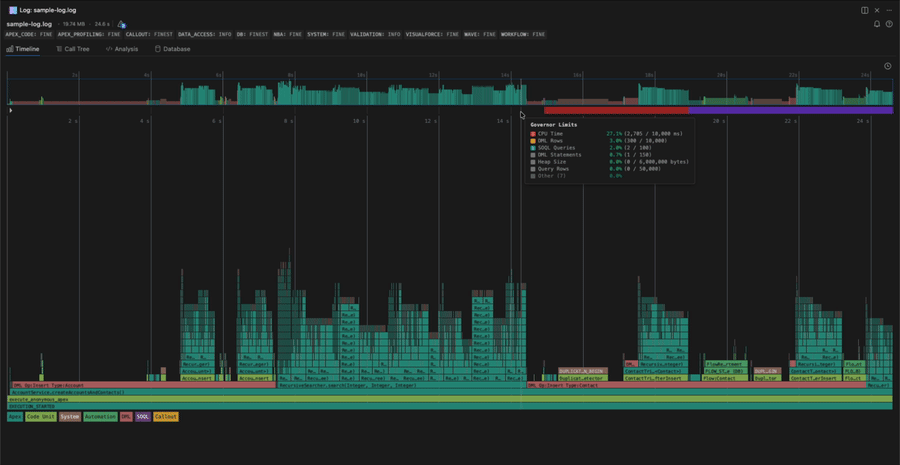
Task: Open the Database tab
Action: (172, 49)
